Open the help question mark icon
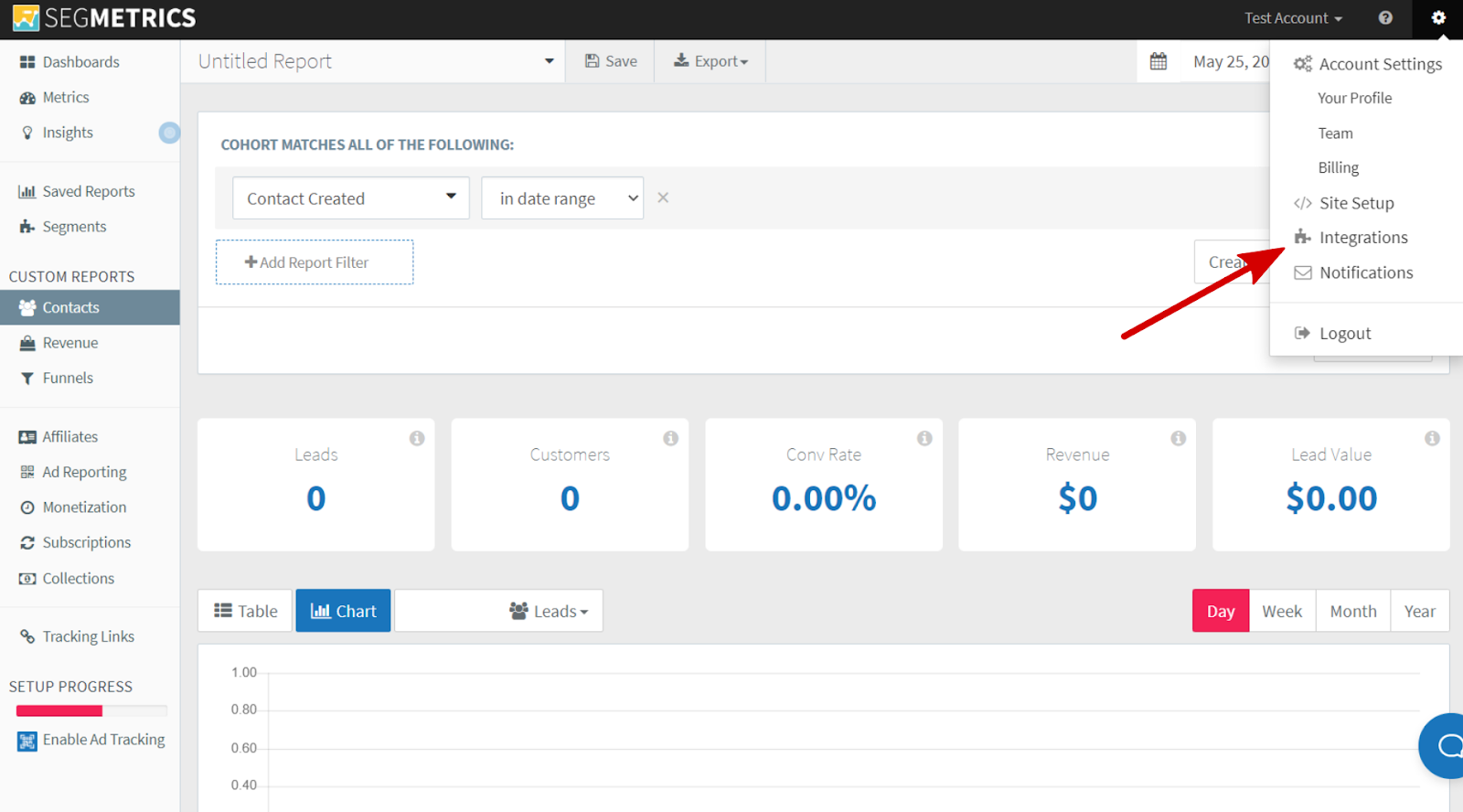Screen dimensions: 1463x812 [1385, 18]
